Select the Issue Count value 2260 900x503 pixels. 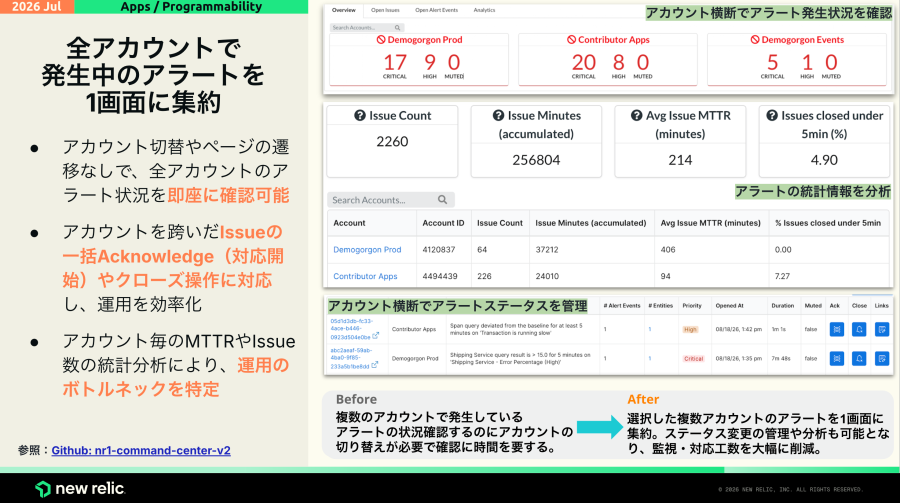(x=393, y=141)
